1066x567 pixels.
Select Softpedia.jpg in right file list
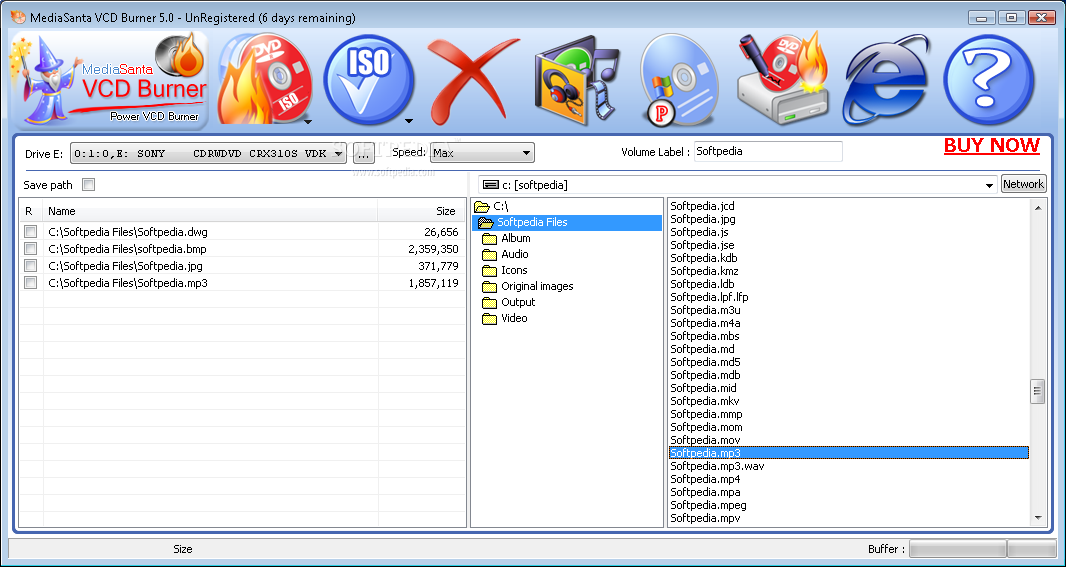703,219
